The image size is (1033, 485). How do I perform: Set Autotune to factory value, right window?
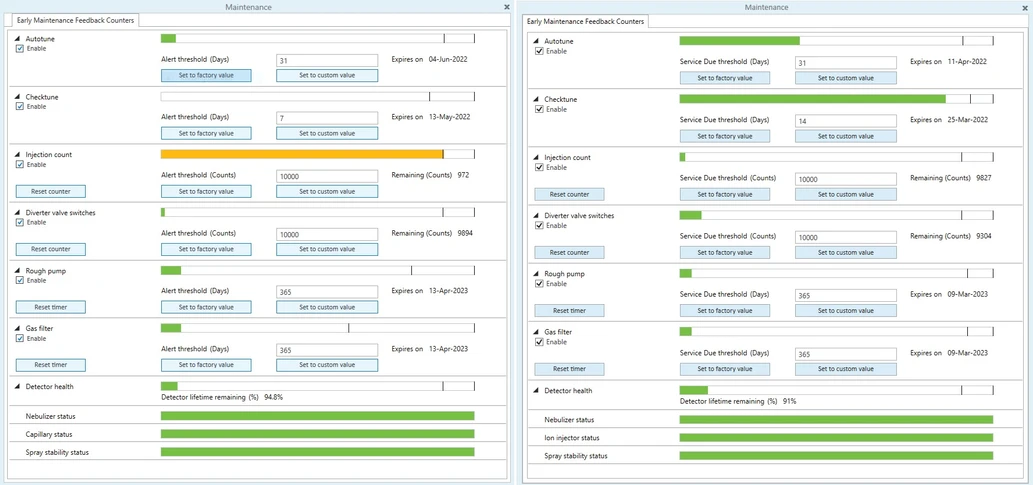tap(725, 78)
